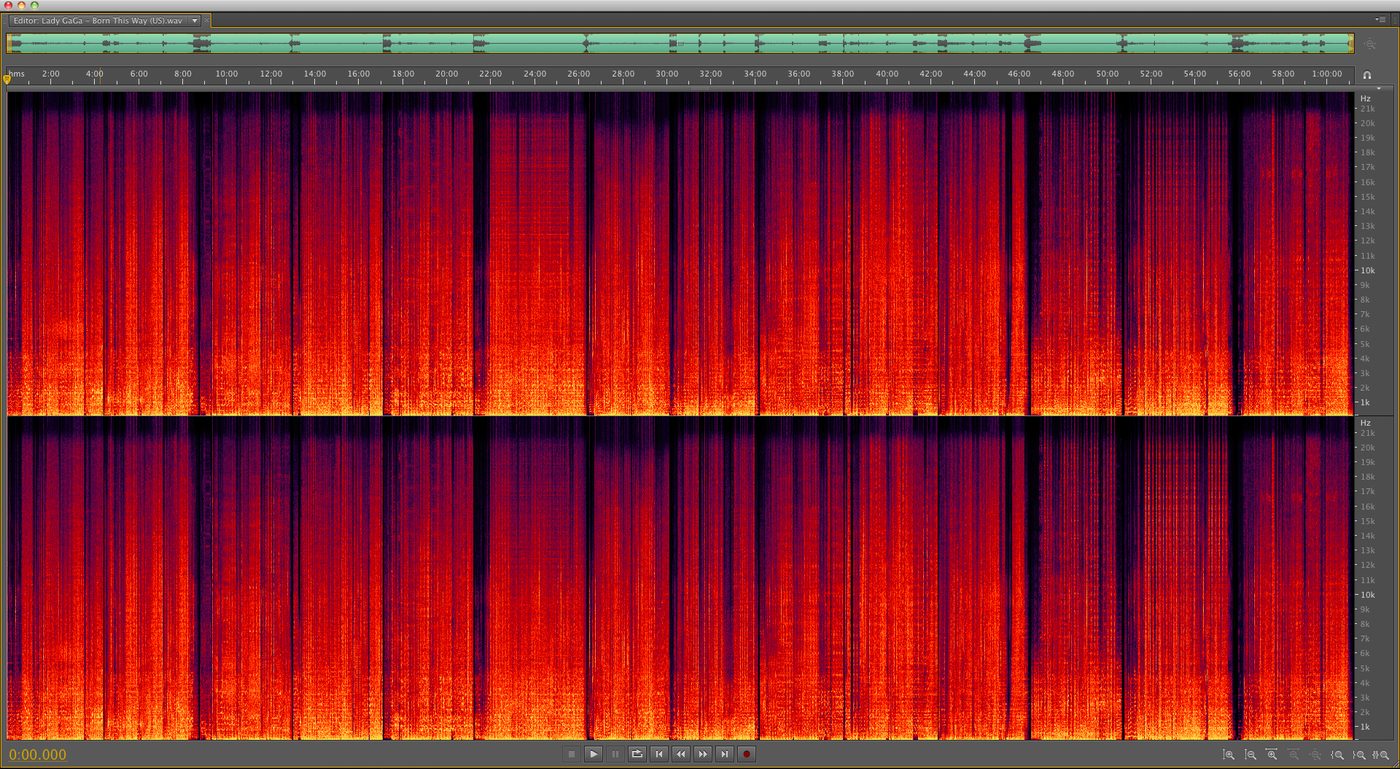This screenshot has height=769, width=1400.
Task: Open the Editor file dropdown arrow
Action: (x=195, y=20)
